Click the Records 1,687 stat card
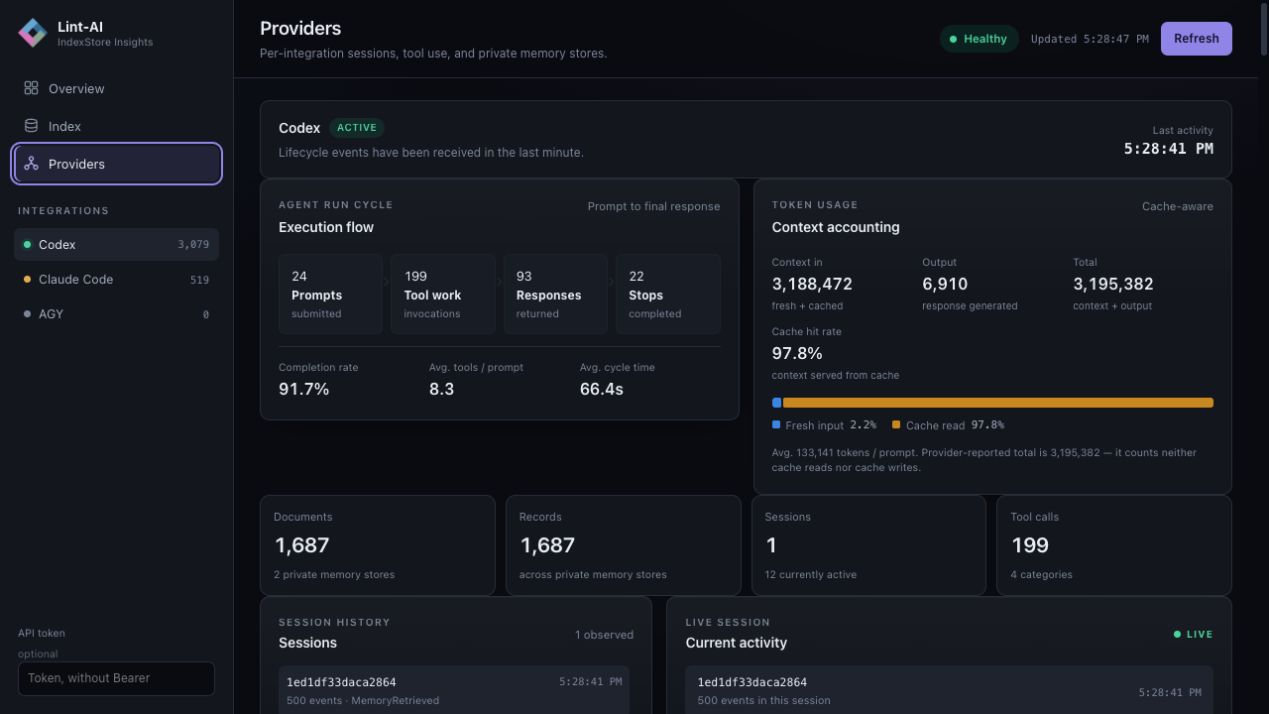The width and height of the screenshot is (1269, 714). coord(623,545)
